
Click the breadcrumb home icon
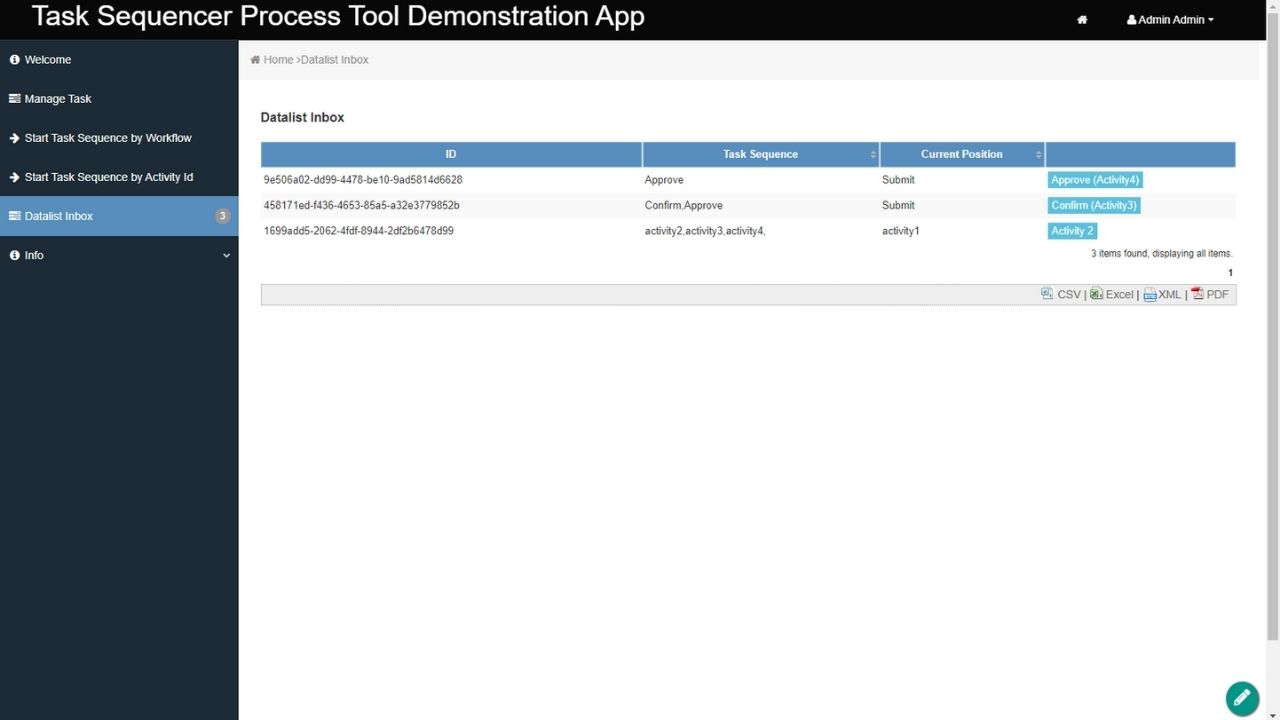pyautogui.click(x=256, y=60)
